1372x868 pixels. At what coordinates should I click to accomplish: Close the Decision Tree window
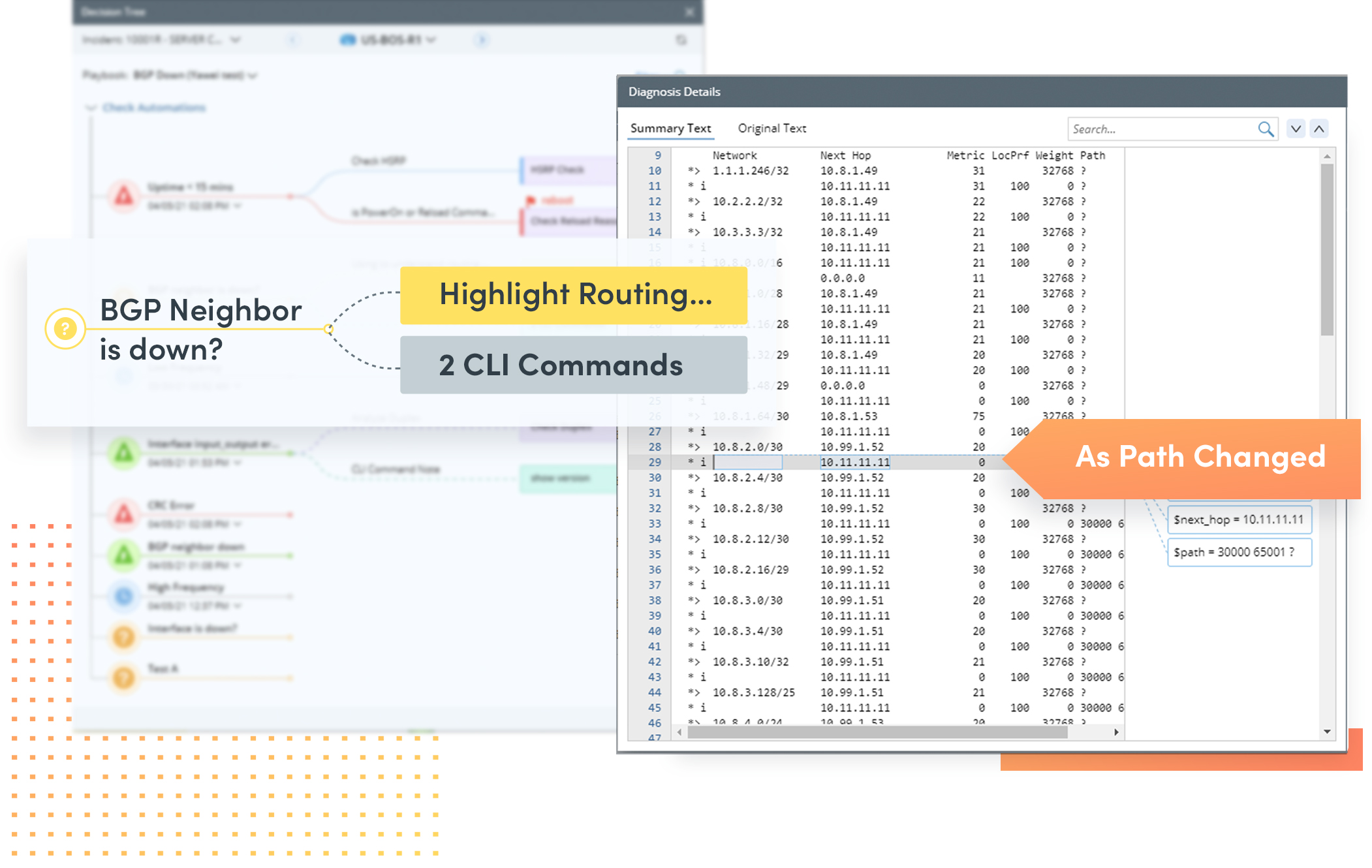[x=689, y=12]
